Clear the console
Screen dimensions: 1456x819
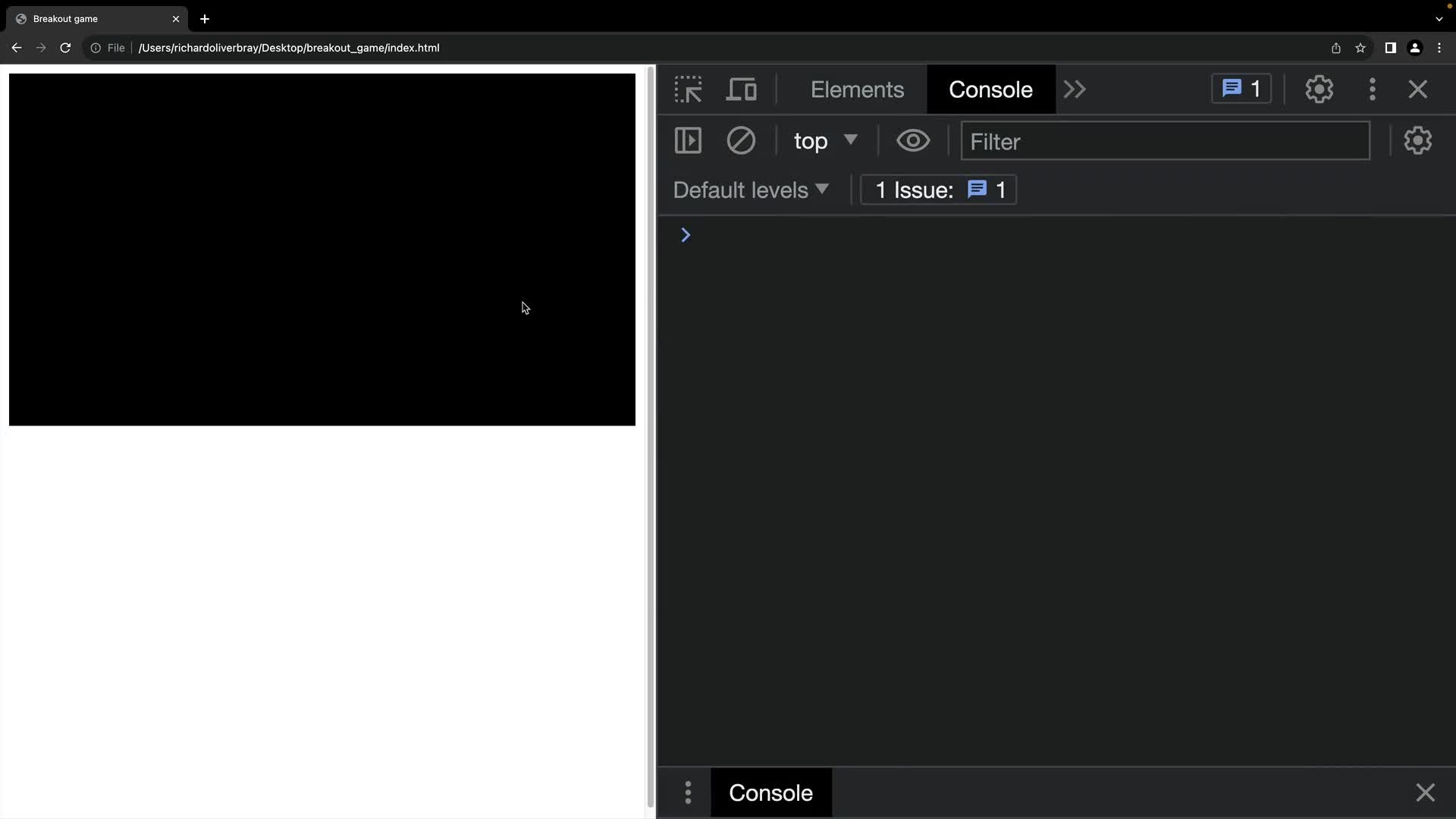coord(741,140)
